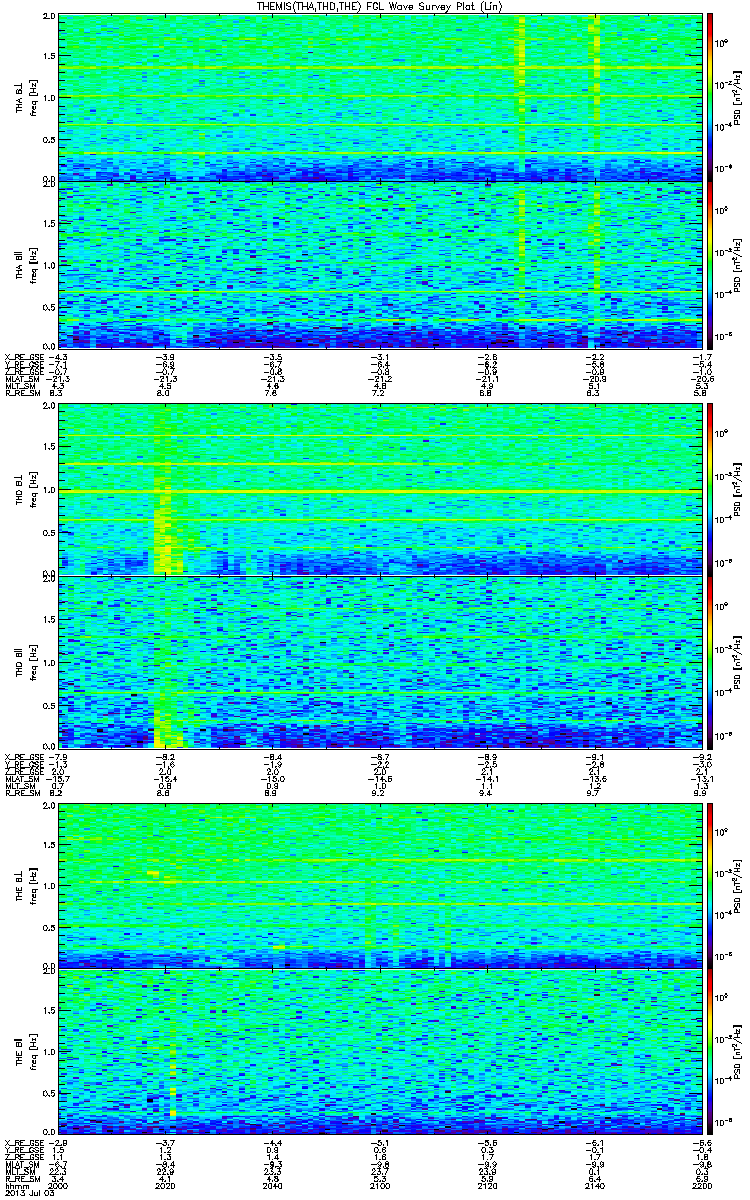Click X_RE_GSE row label under THA panels
Screen dimensions: 750x1200
23,357
